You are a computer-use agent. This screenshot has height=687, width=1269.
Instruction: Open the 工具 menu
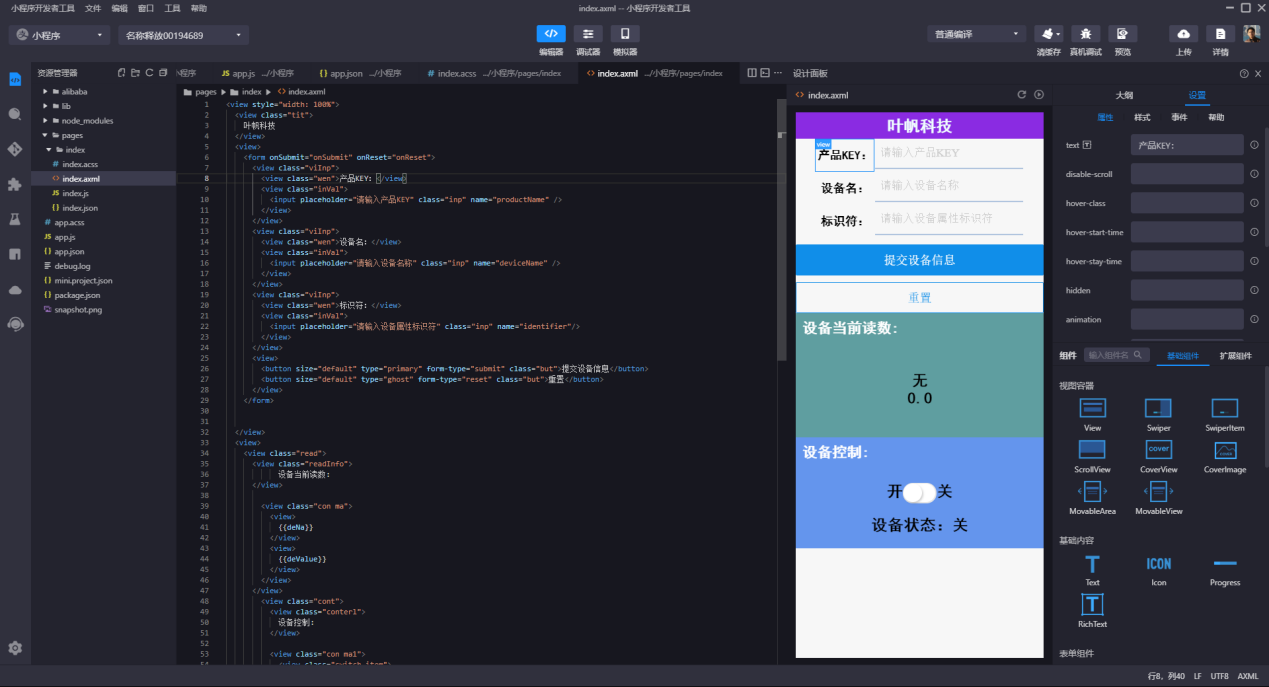pos(172,8)
